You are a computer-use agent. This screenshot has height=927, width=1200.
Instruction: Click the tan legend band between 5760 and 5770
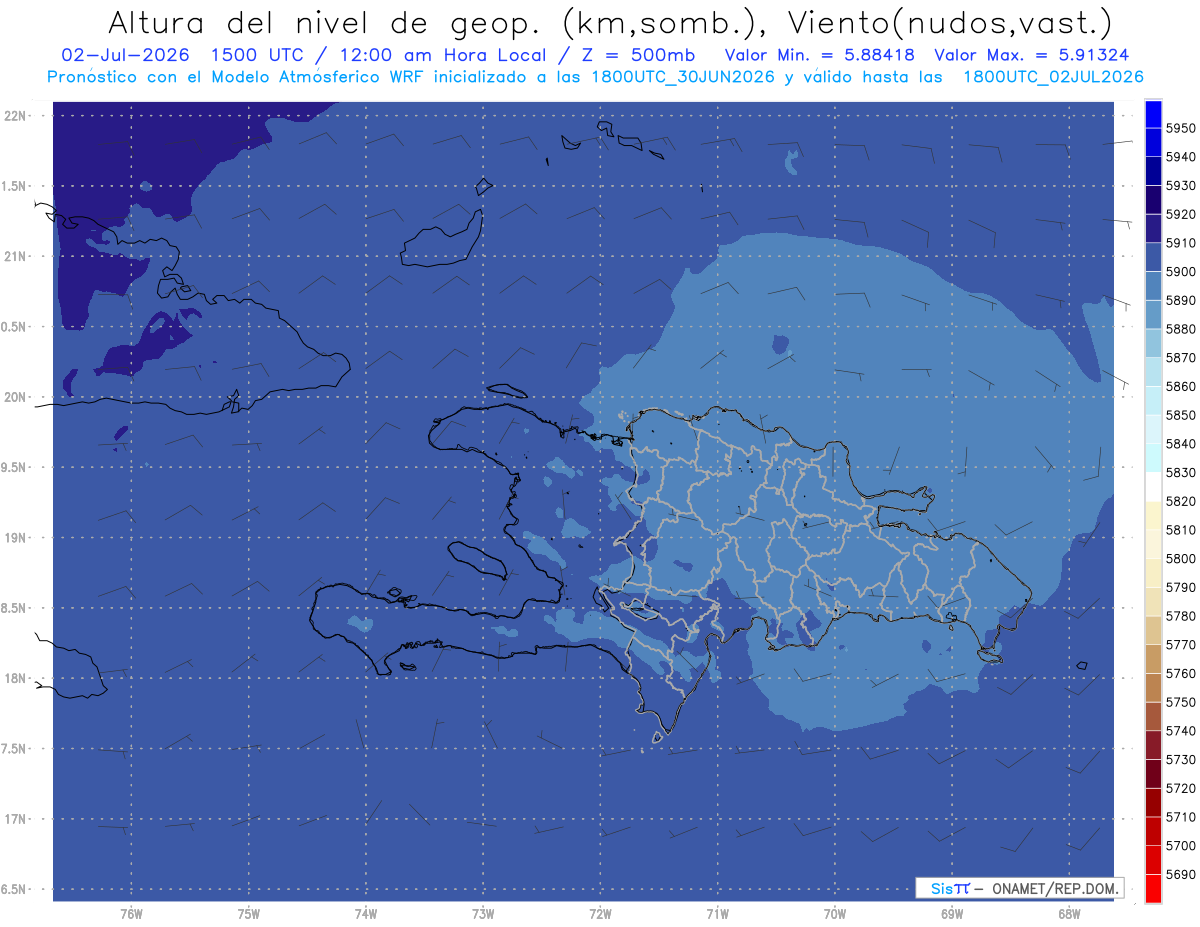[x=1153, y=658]
